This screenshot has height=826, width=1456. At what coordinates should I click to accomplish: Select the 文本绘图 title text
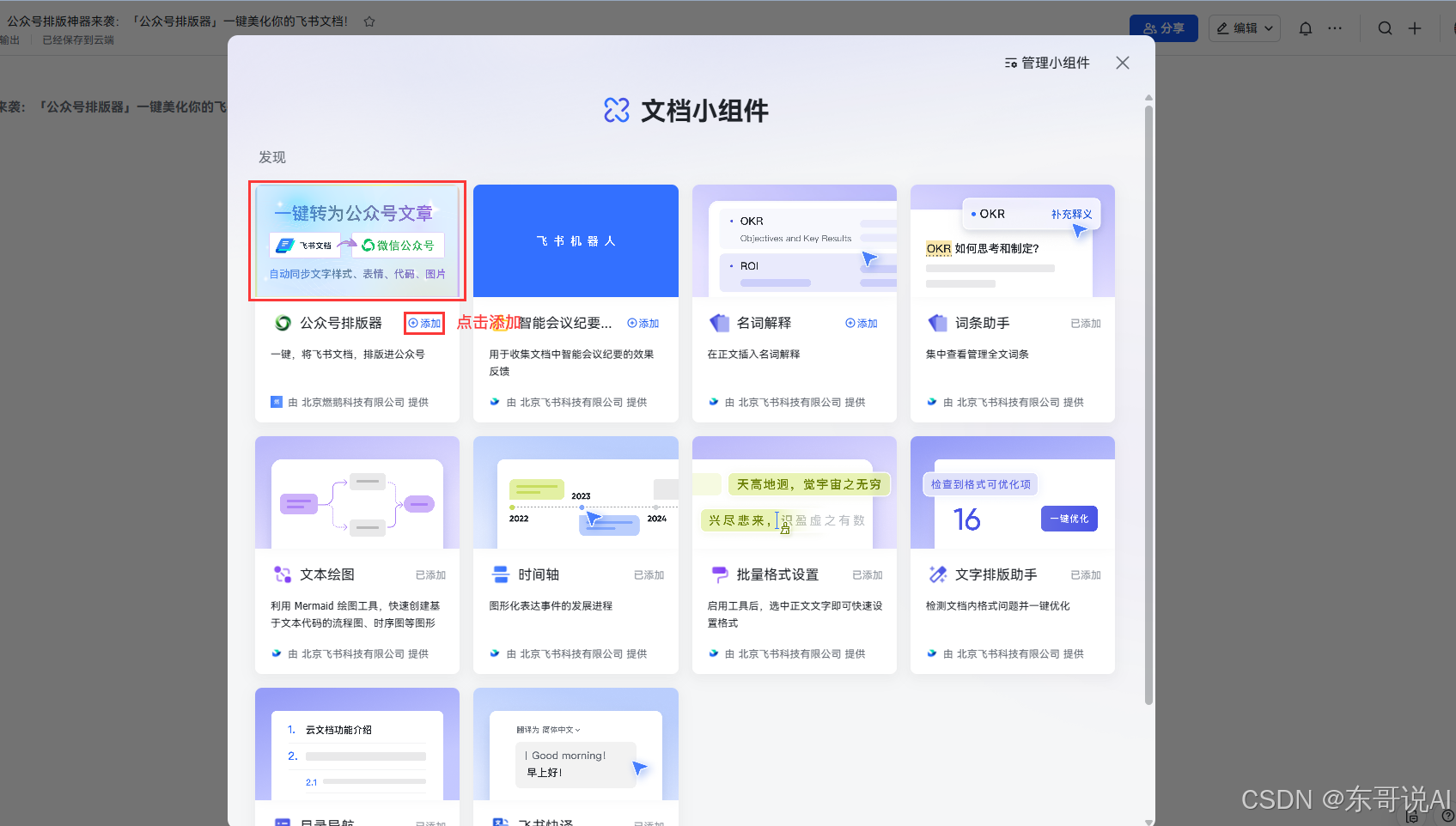(327, 574)
